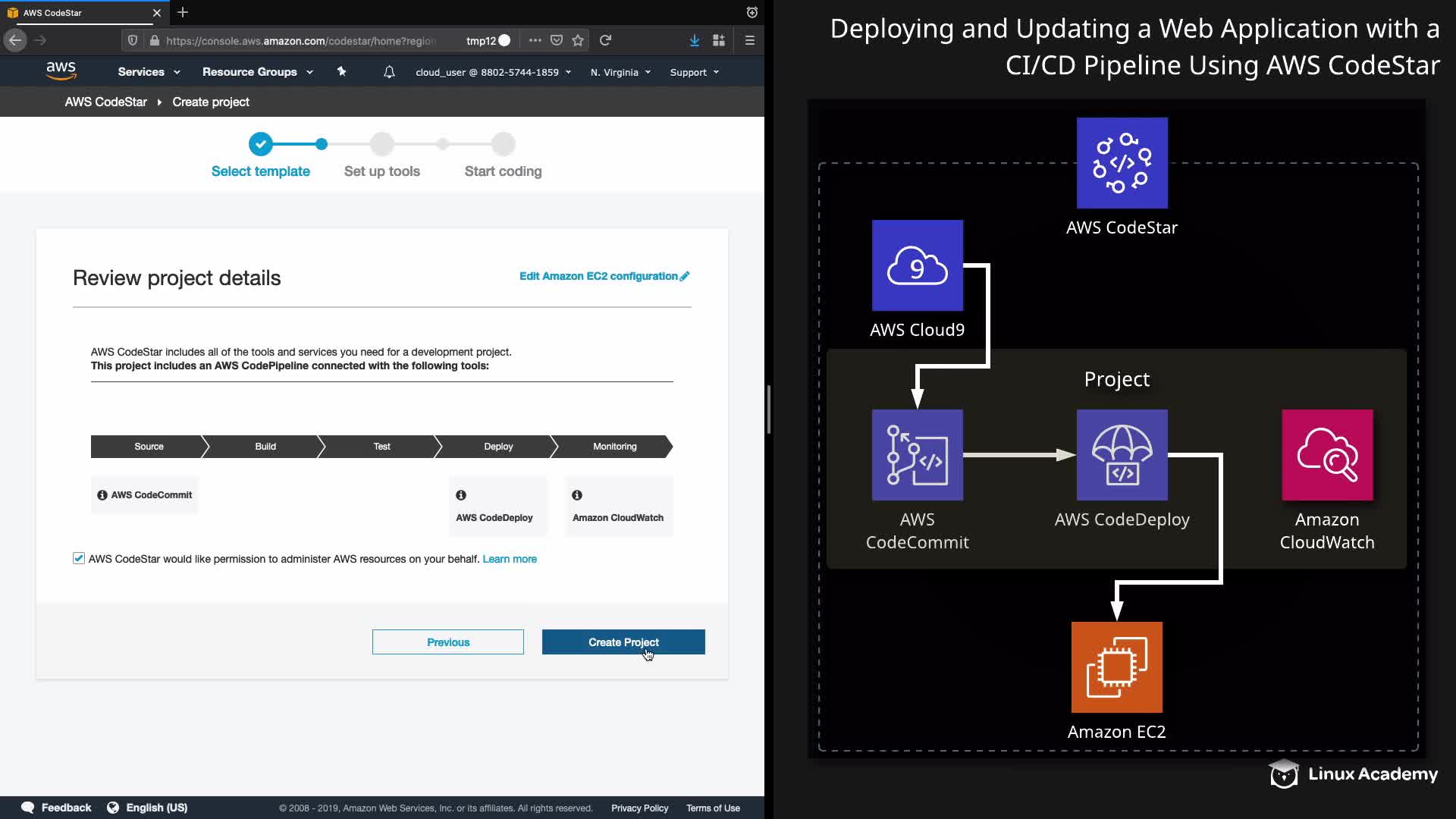Open the cloud_user account menu
Image resolution: width=1456 pixels, height=819 pixels.
pyautogui.click(x=493, y=73)
